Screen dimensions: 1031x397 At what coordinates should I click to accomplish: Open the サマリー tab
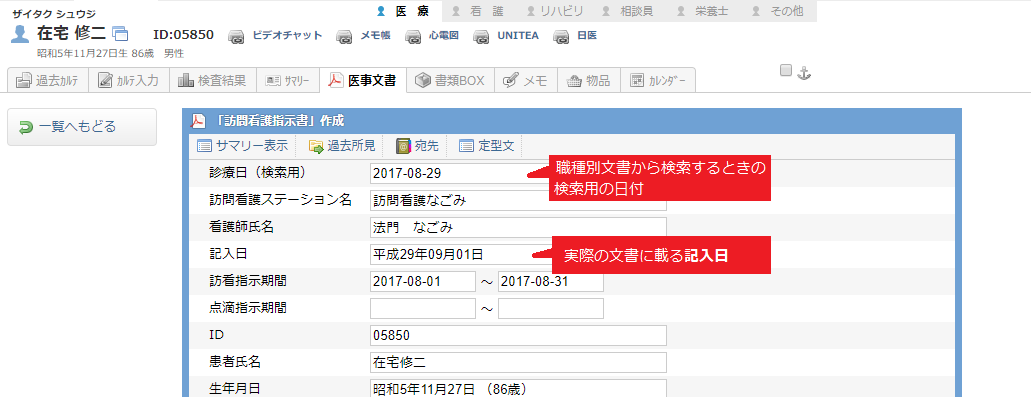(x=287, y=81)
